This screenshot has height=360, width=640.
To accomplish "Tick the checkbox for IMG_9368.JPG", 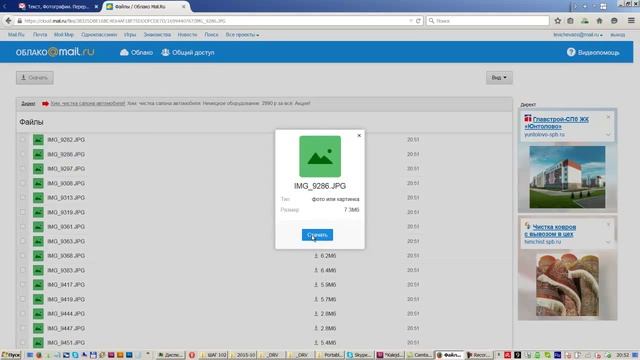I will [23, 256].
